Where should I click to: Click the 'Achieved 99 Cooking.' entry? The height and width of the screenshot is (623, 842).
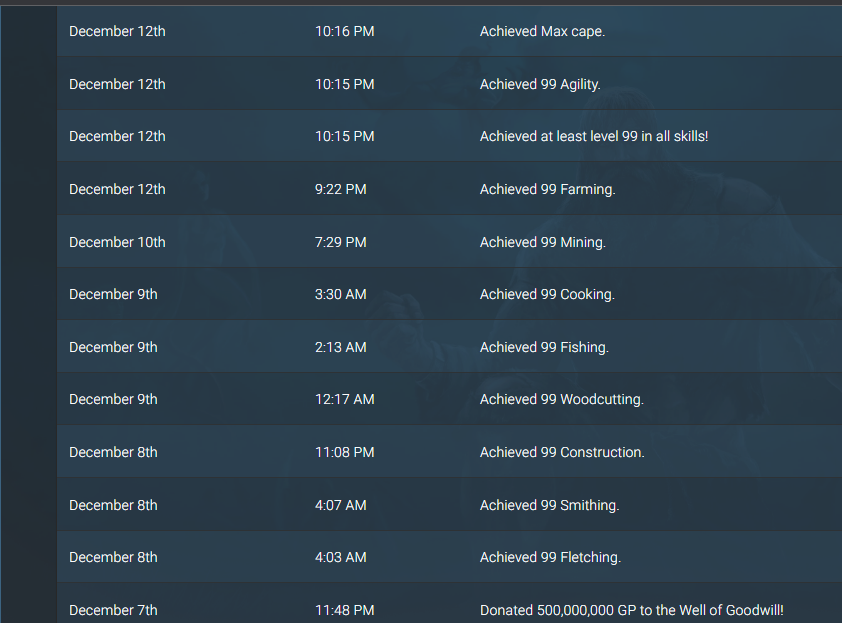pos(449,294)
